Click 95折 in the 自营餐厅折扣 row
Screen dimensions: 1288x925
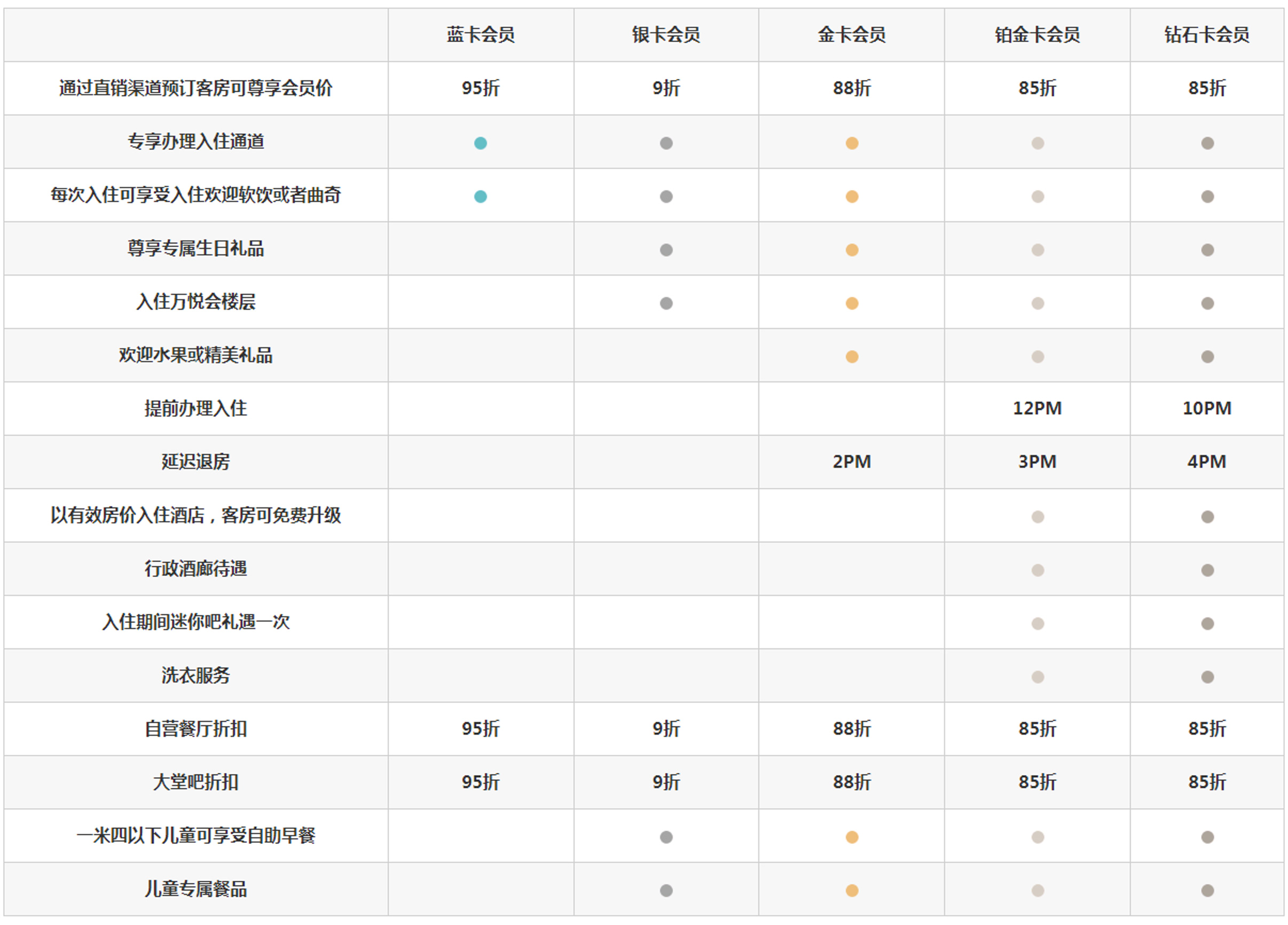481,728
